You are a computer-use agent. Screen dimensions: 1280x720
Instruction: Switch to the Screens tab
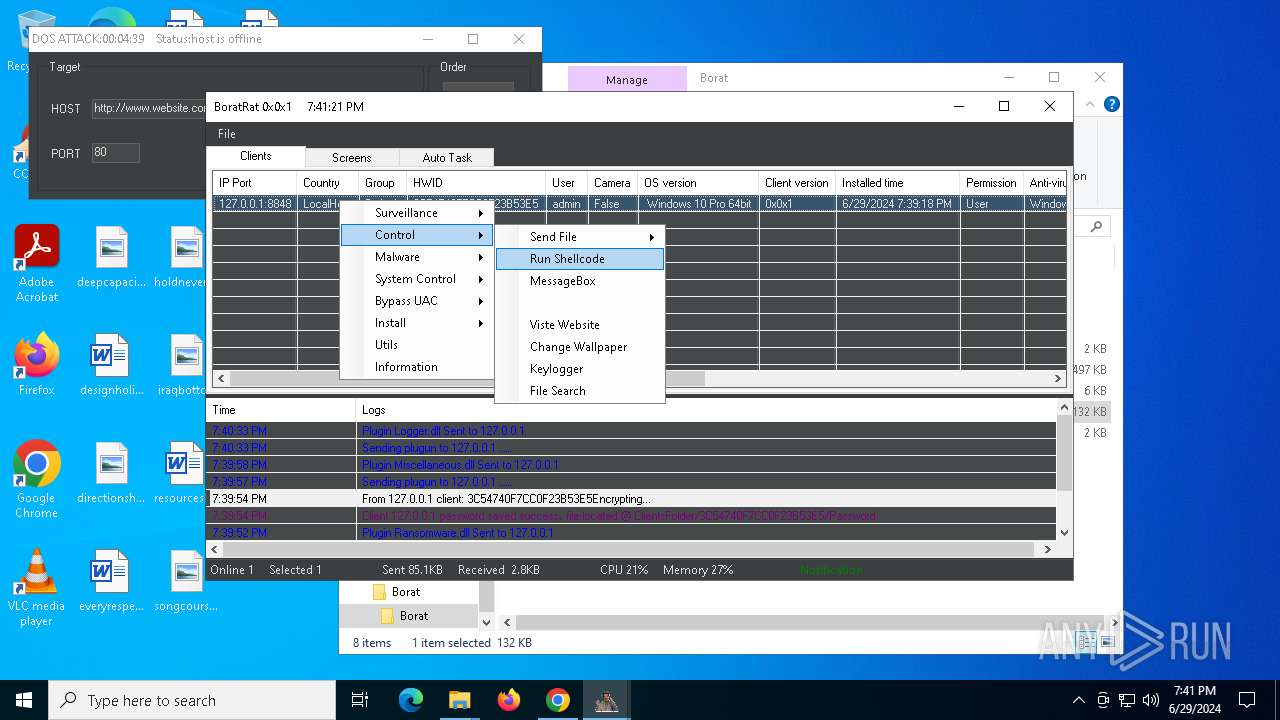click(x=351, y=158)
